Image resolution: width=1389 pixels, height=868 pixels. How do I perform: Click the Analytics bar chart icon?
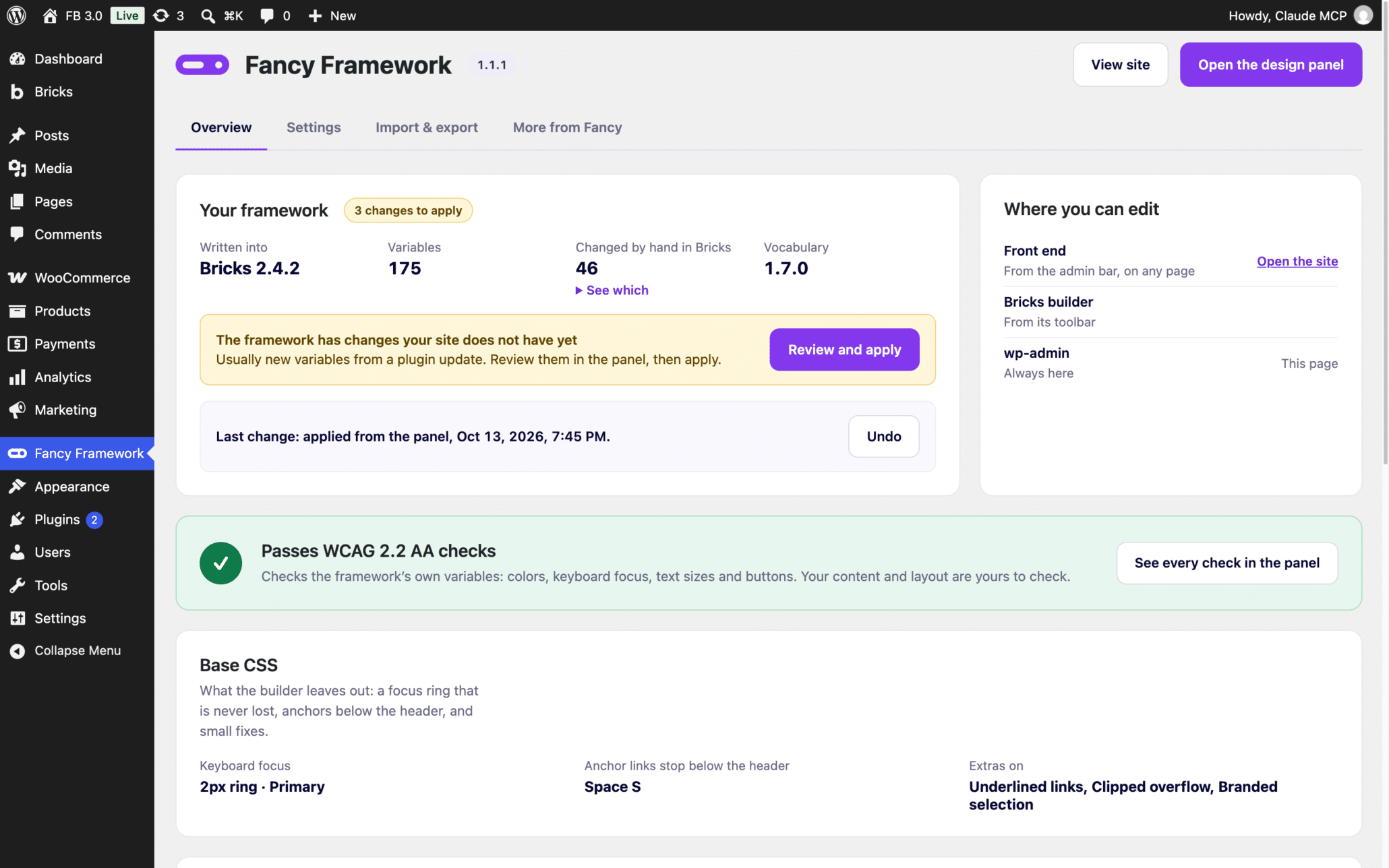pyautogui.click(x=18, y=377)
